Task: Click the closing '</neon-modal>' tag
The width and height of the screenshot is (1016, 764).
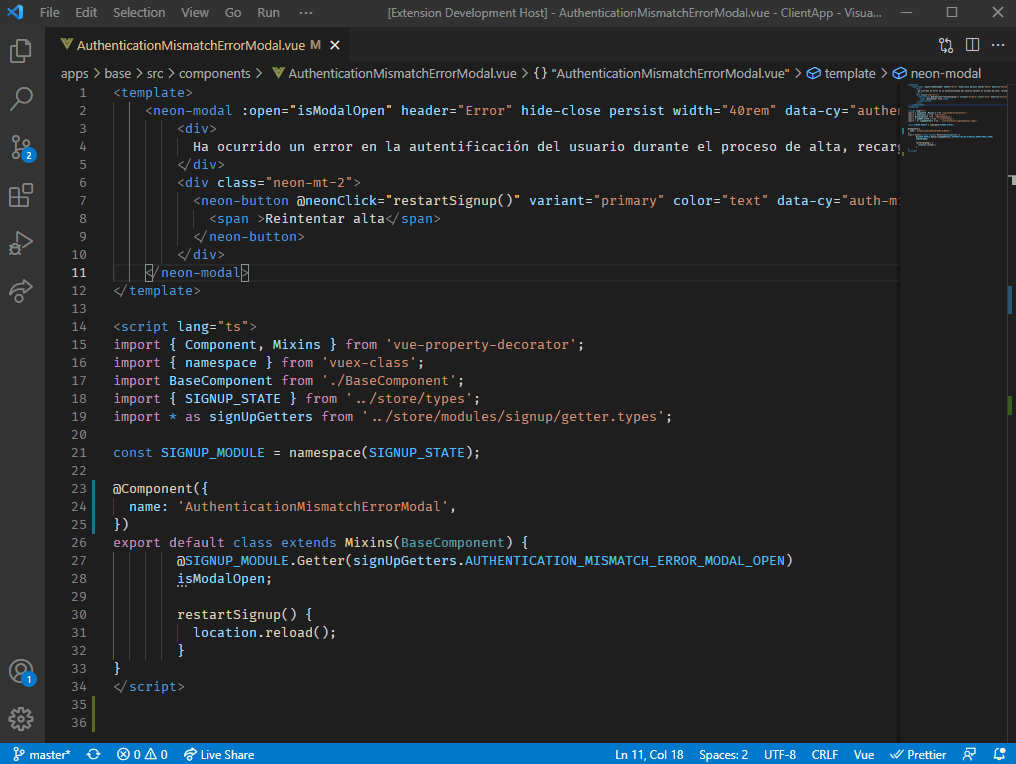Action: pyautogui.click(x=197, y=273)
